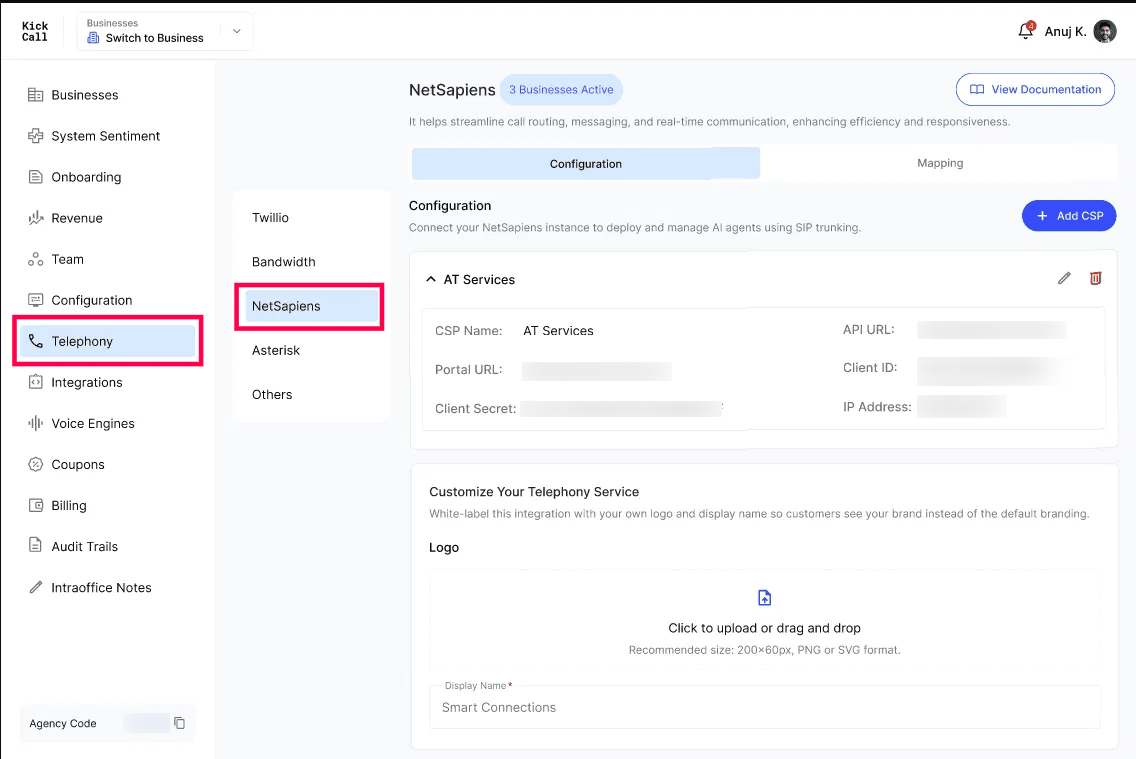Go to the Onboarding section
The width and height of the screenshot is (1136, 759).
coord(86,177)
